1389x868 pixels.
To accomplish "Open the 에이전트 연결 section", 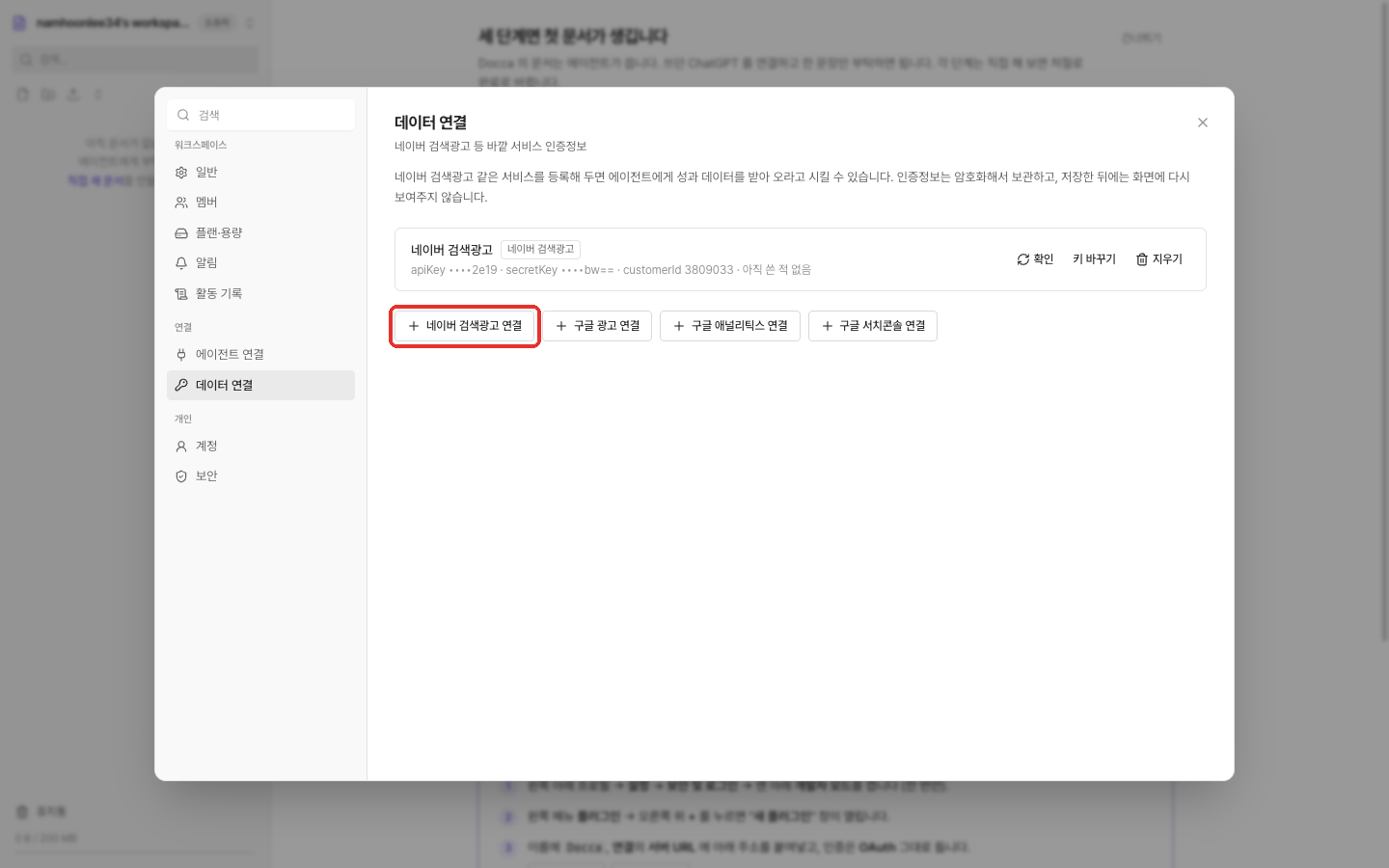I will click(x=260, y=355).
